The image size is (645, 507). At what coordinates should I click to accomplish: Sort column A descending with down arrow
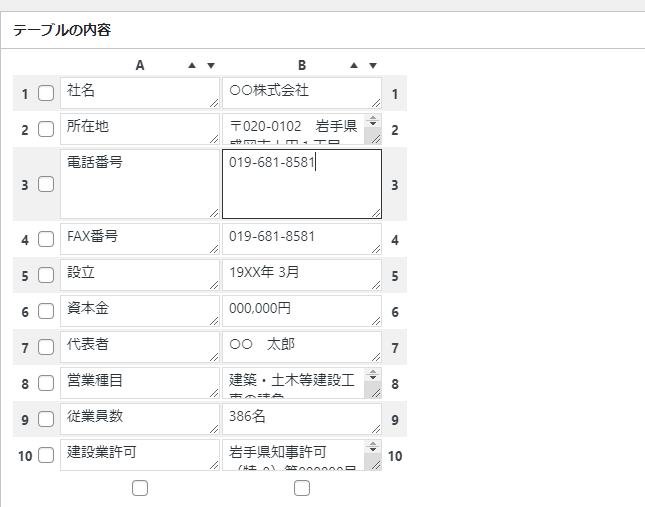point(210,66)
